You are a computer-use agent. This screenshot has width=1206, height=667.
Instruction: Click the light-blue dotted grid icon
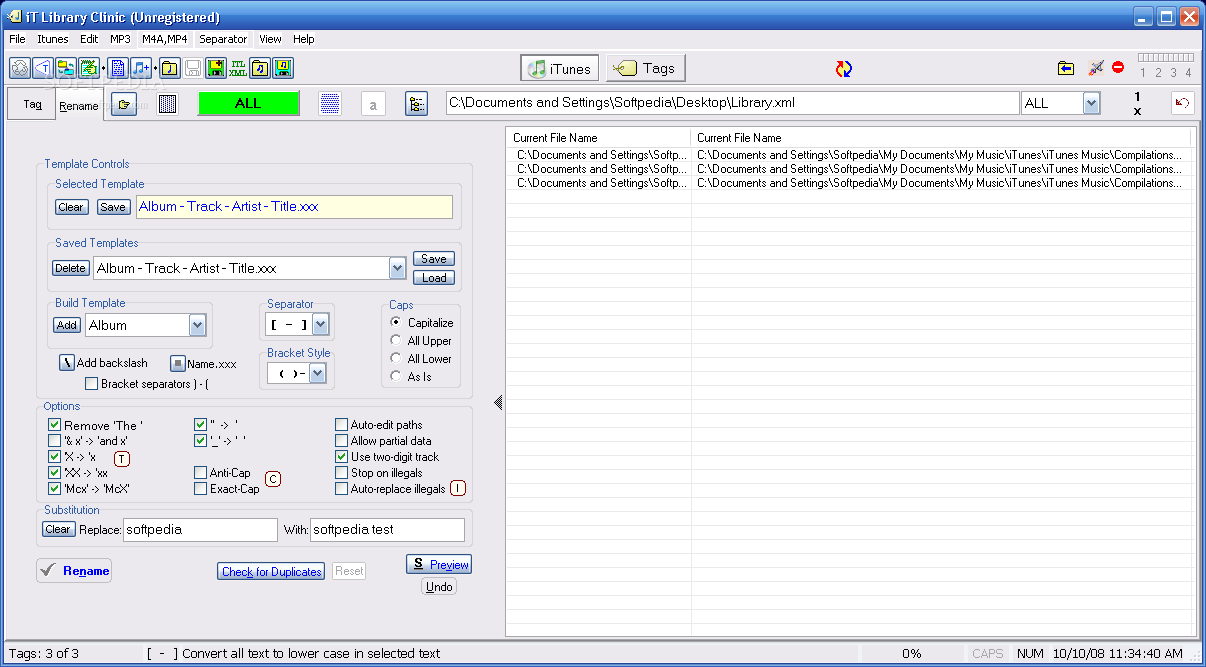330,103
